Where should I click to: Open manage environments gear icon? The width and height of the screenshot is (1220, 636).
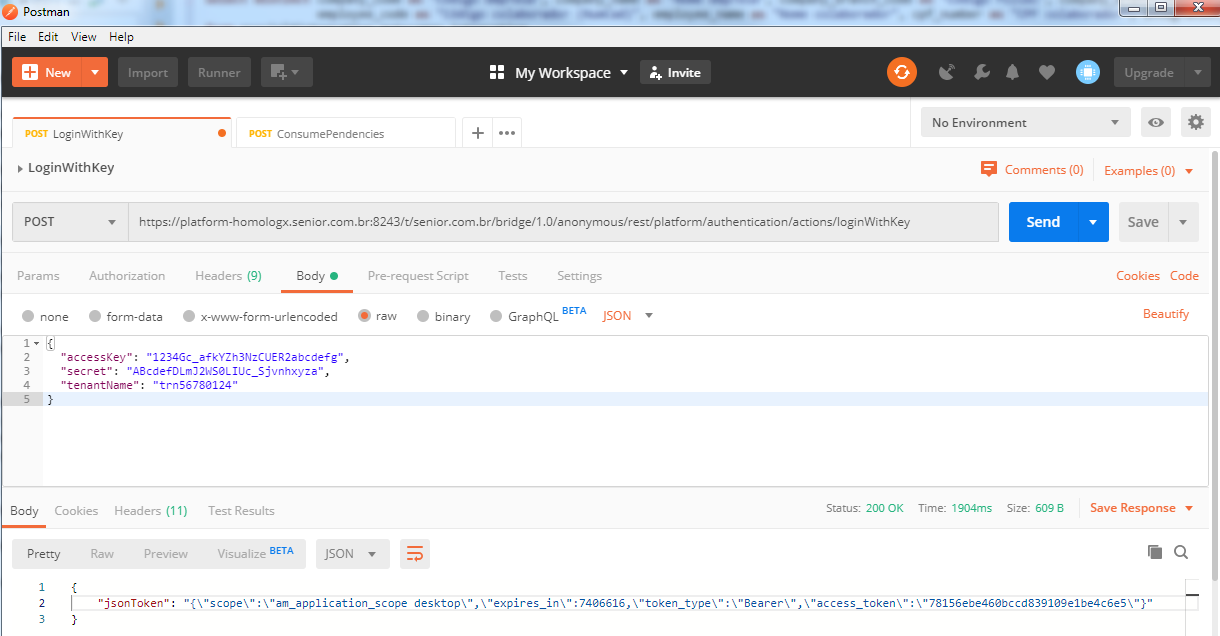tap(1196, 122)
